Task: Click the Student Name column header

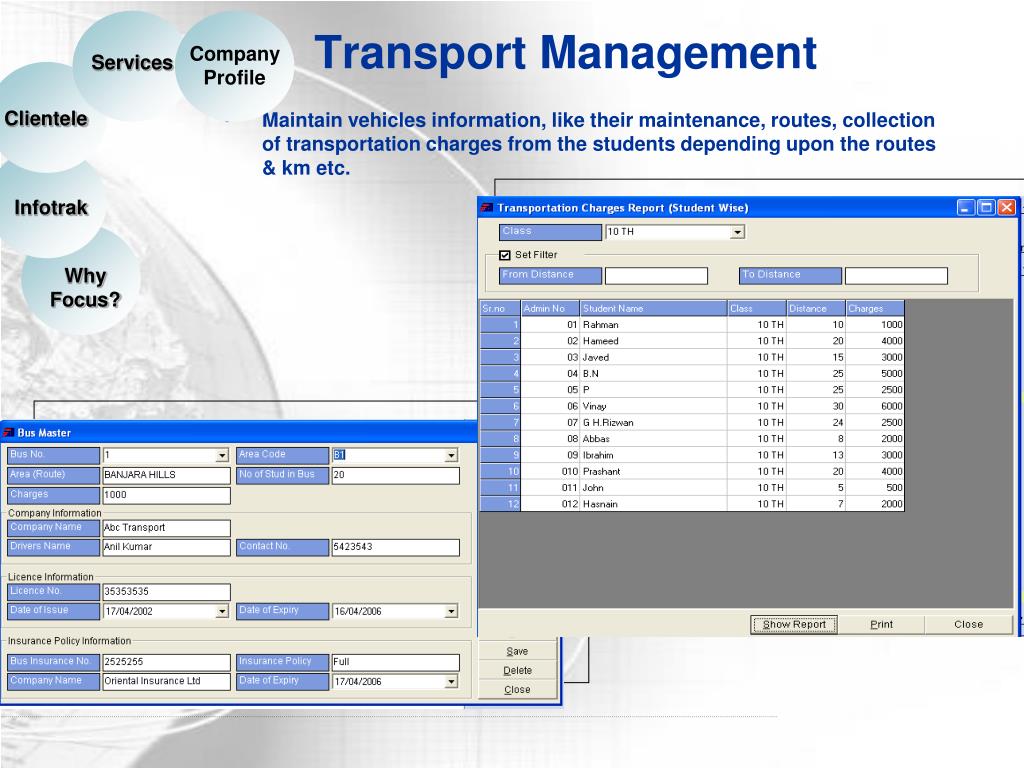Action: coord(654,308)
